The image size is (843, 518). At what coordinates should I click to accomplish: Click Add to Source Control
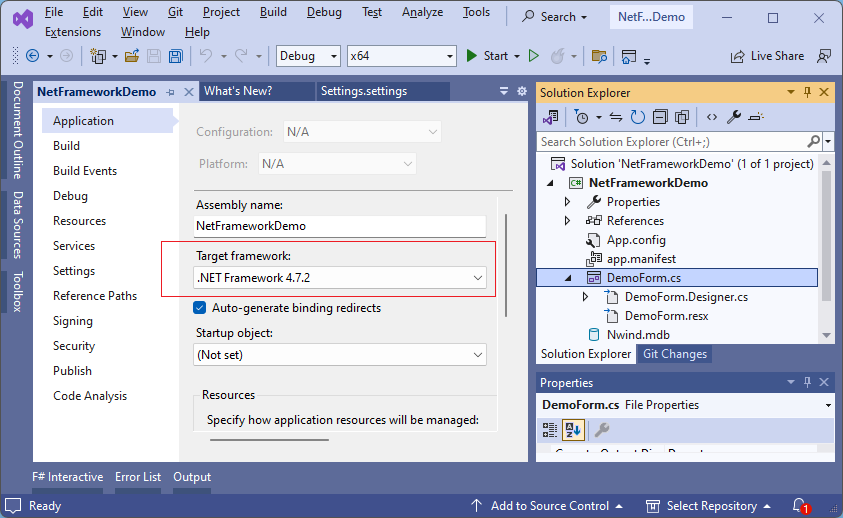547,506
